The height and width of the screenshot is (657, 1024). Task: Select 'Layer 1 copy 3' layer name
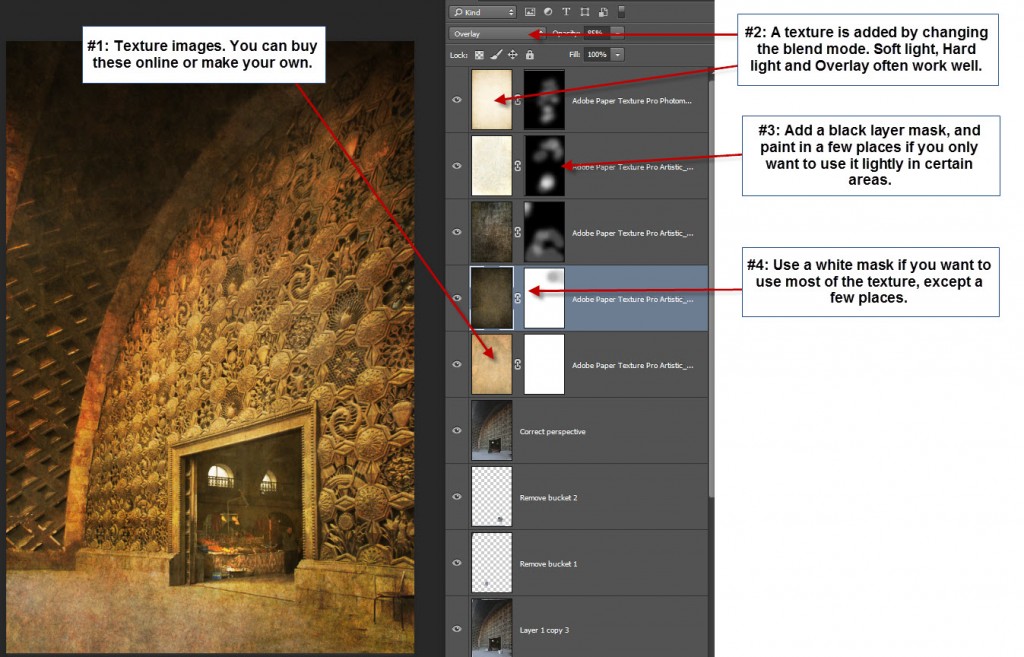click(x=544, y=630)
